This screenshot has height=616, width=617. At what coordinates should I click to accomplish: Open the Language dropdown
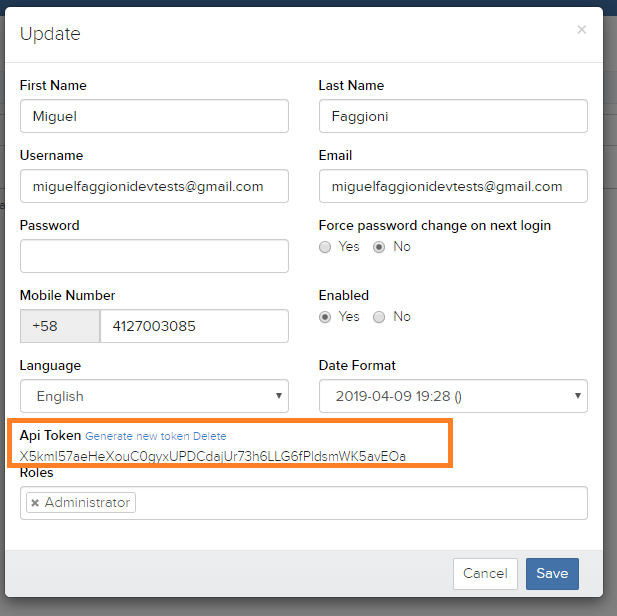154,396
